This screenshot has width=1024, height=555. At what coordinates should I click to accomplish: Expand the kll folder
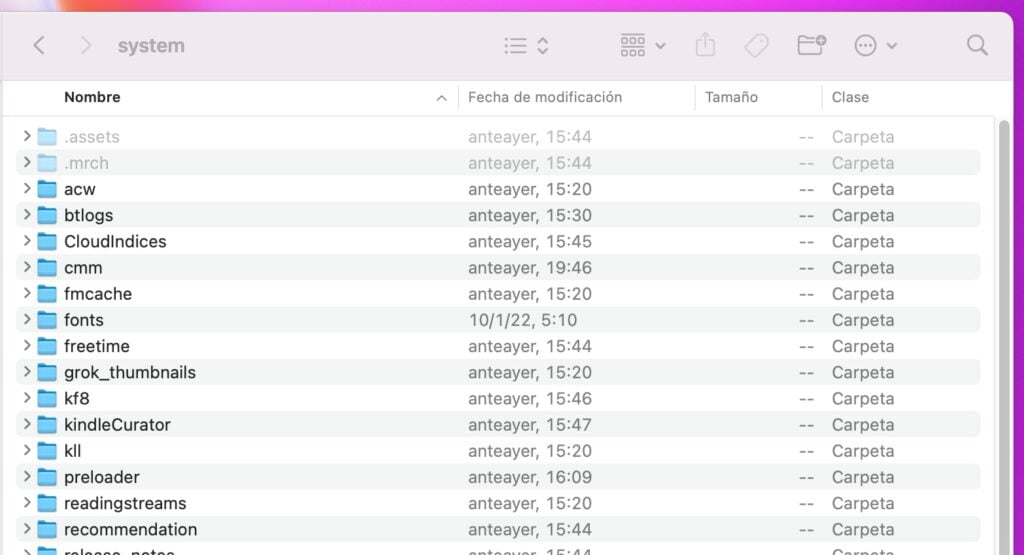[27, 450]
